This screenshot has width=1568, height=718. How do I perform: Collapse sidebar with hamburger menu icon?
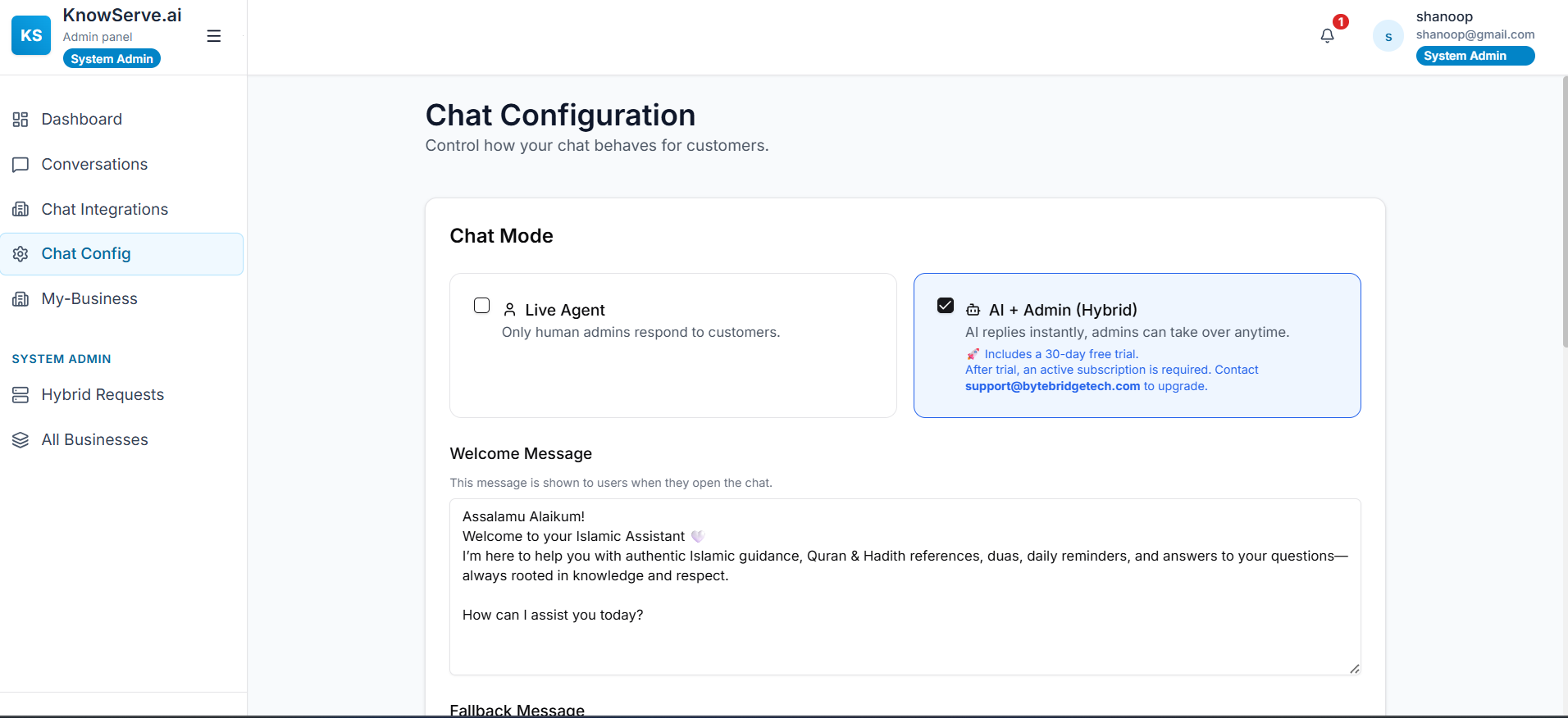point(213,36)
